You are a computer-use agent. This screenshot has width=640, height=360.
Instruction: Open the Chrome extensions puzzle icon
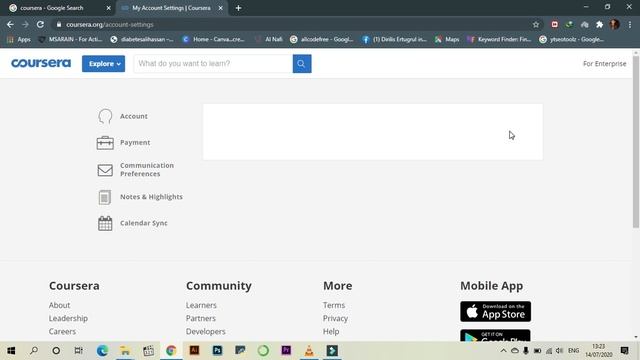tap(599, 24)
